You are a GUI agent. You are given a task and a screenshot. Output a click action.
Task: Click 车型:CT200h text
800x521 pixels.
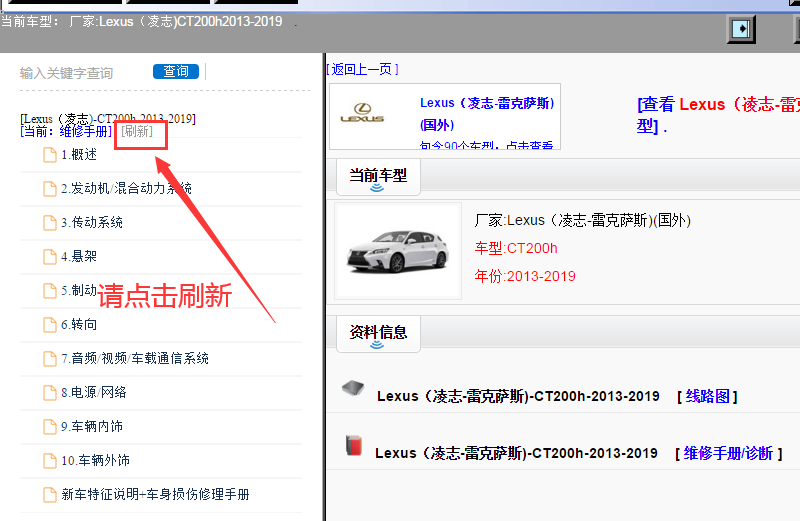click(516, 249)
